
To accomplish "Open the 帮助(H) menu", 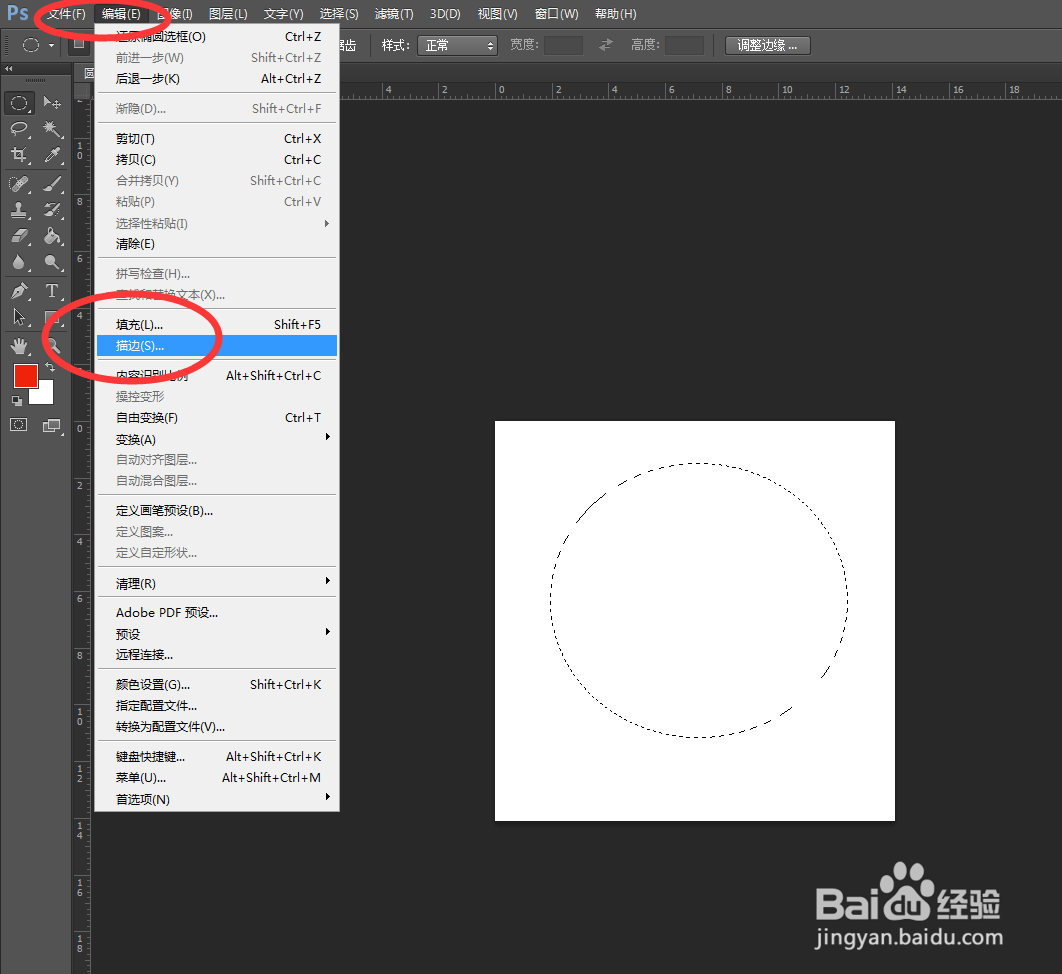I will 616,14.
